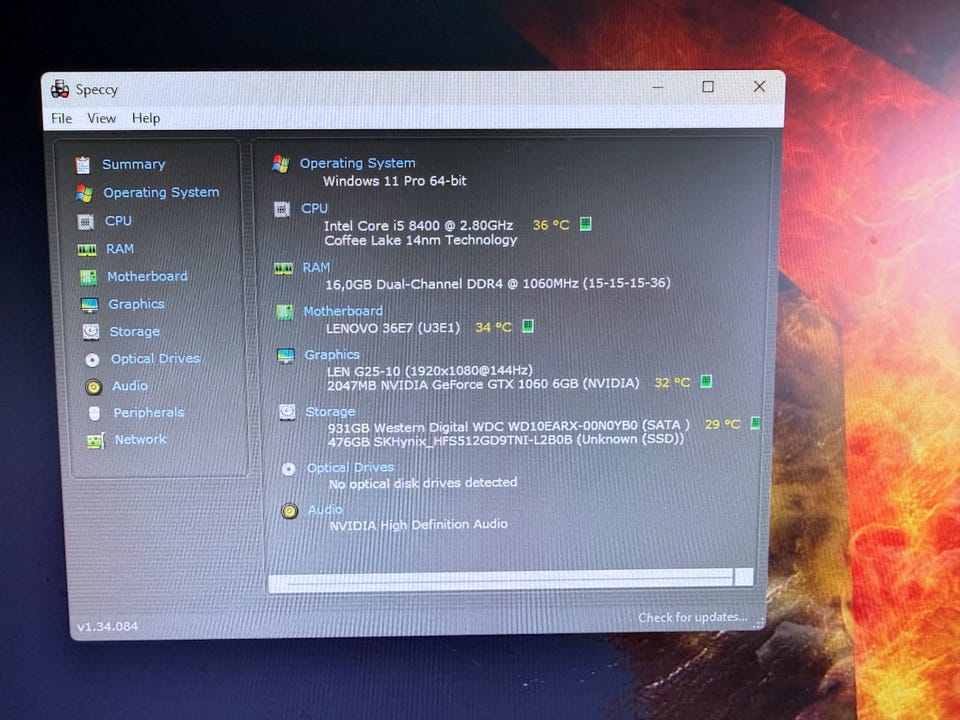Viewport: 960px width, 720px height.
Task: Select Summary in the sidebar
Action: click(x=133, y=164)
